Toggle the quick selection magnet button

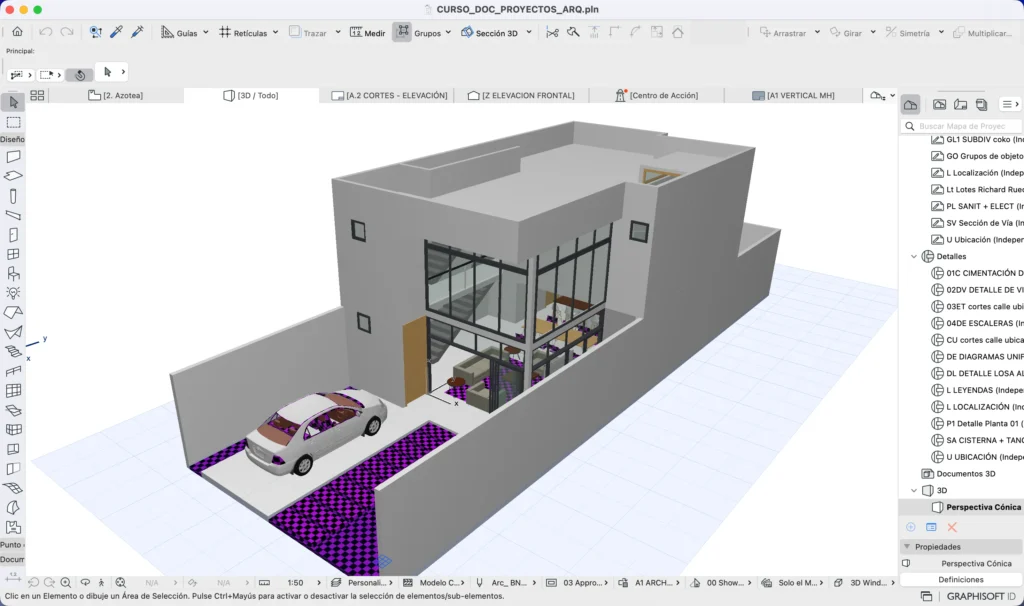pos(80,74)
